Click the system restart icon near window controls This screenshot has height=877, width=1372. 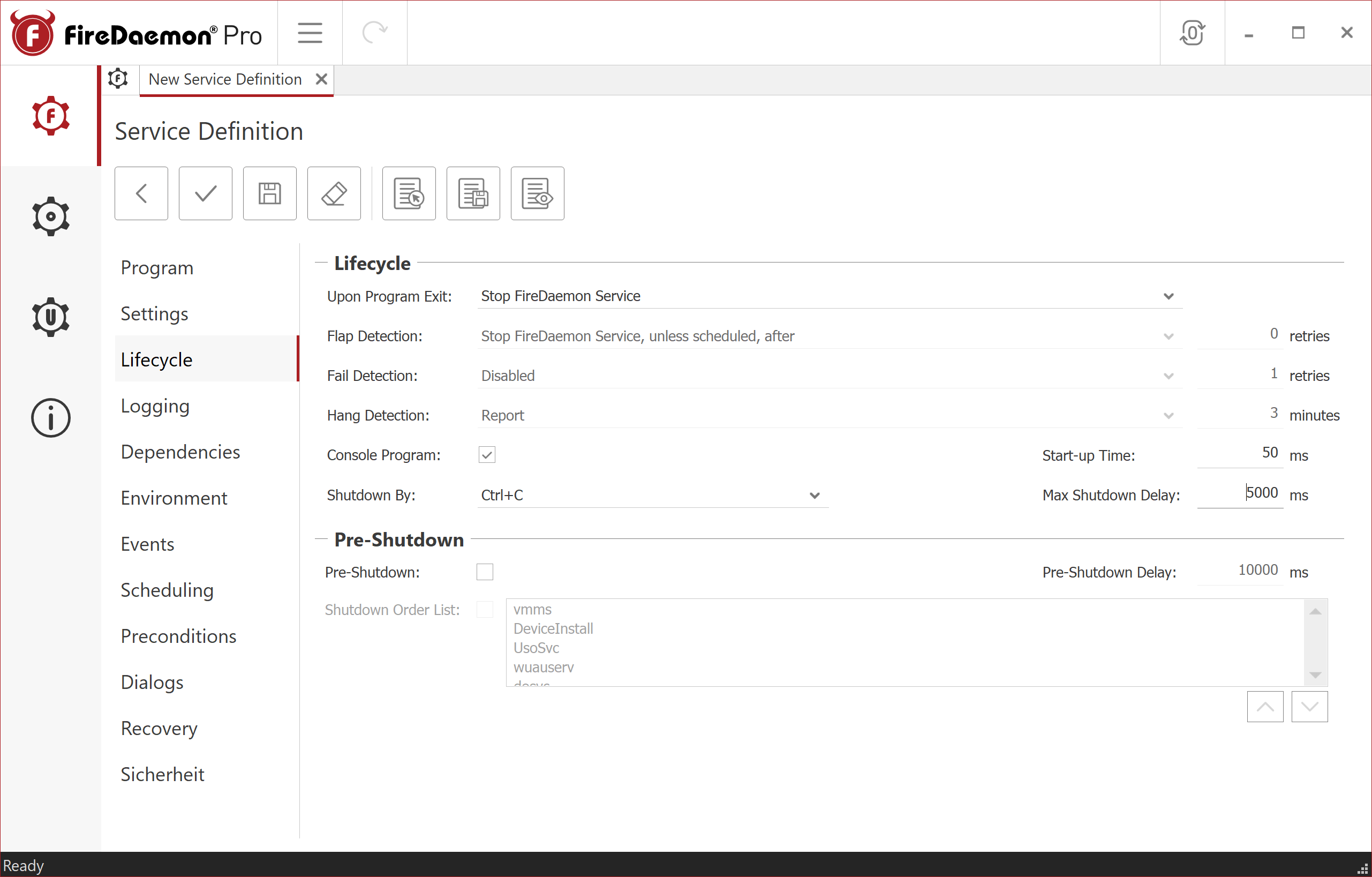(x=1193, y=33)
